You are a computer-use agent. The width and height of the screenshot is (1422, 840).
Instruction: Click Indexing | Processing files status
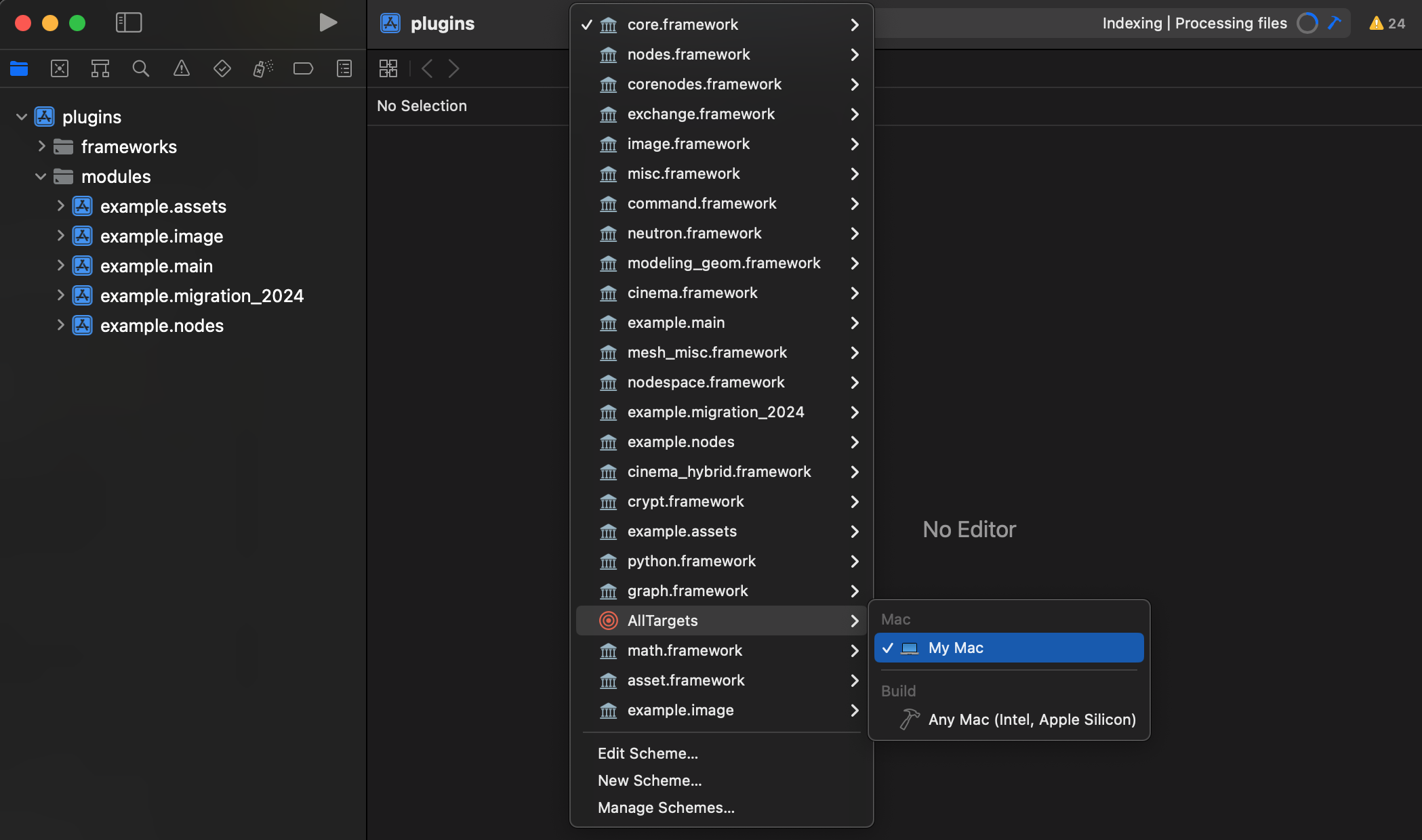click(1194, 23)
